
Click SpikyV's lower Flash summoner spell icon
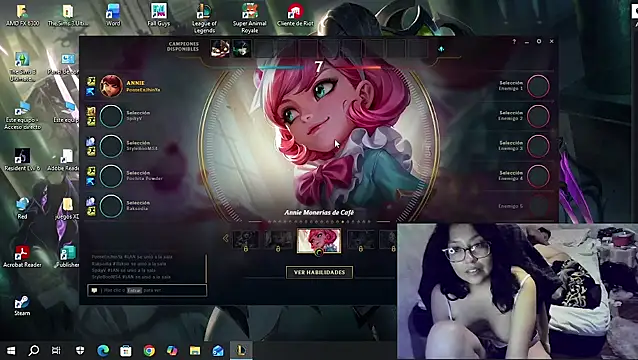click(91, 121)
